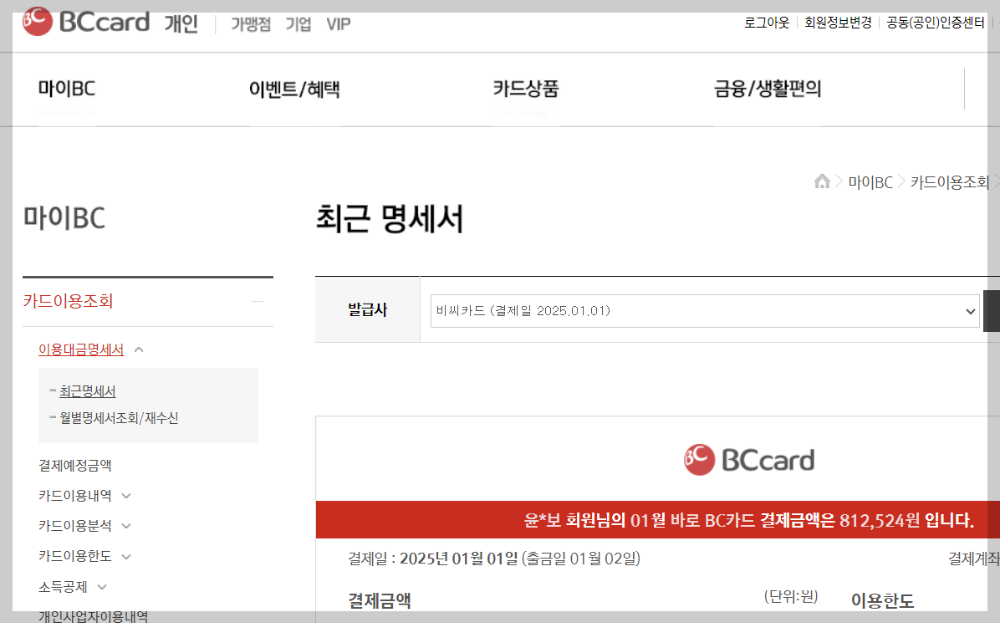Click the 이용한도 section heading
This screenshot has width=1000, height=623.
[x=883, y=601]
